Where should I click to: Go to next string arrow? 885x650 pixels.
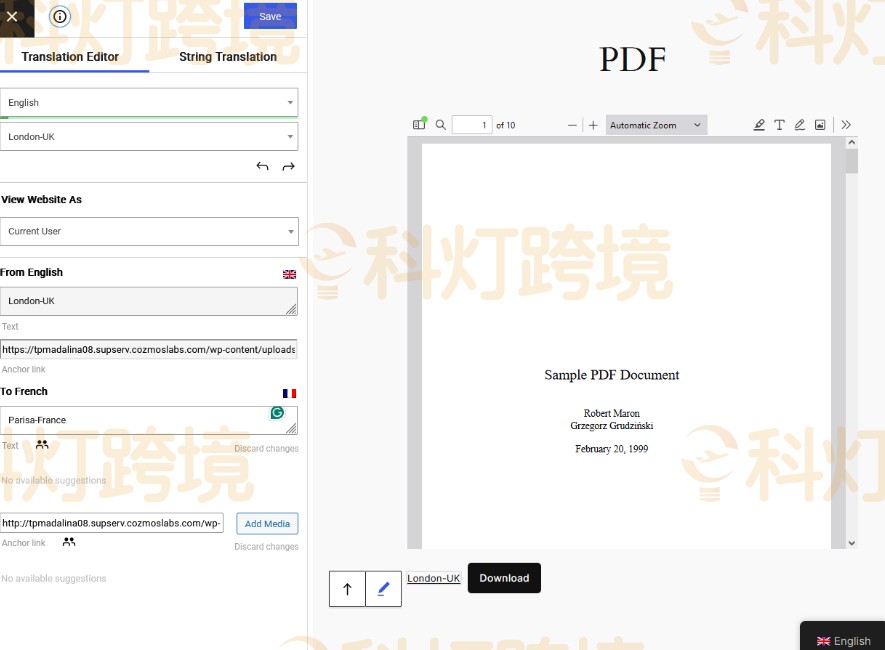click(x=288, y=166)
